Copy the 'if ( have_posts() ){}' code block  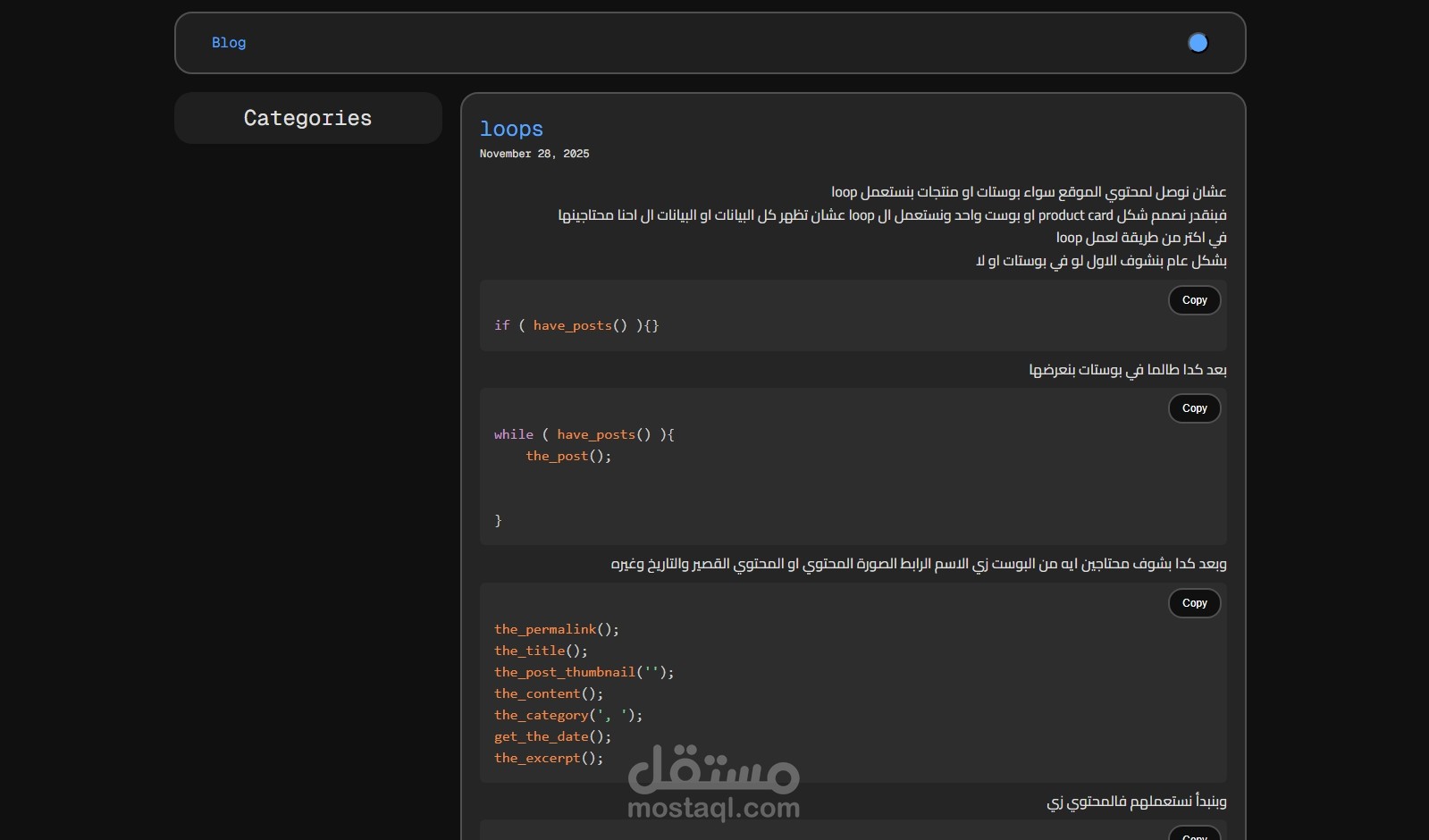click(x=1194, y=300)
